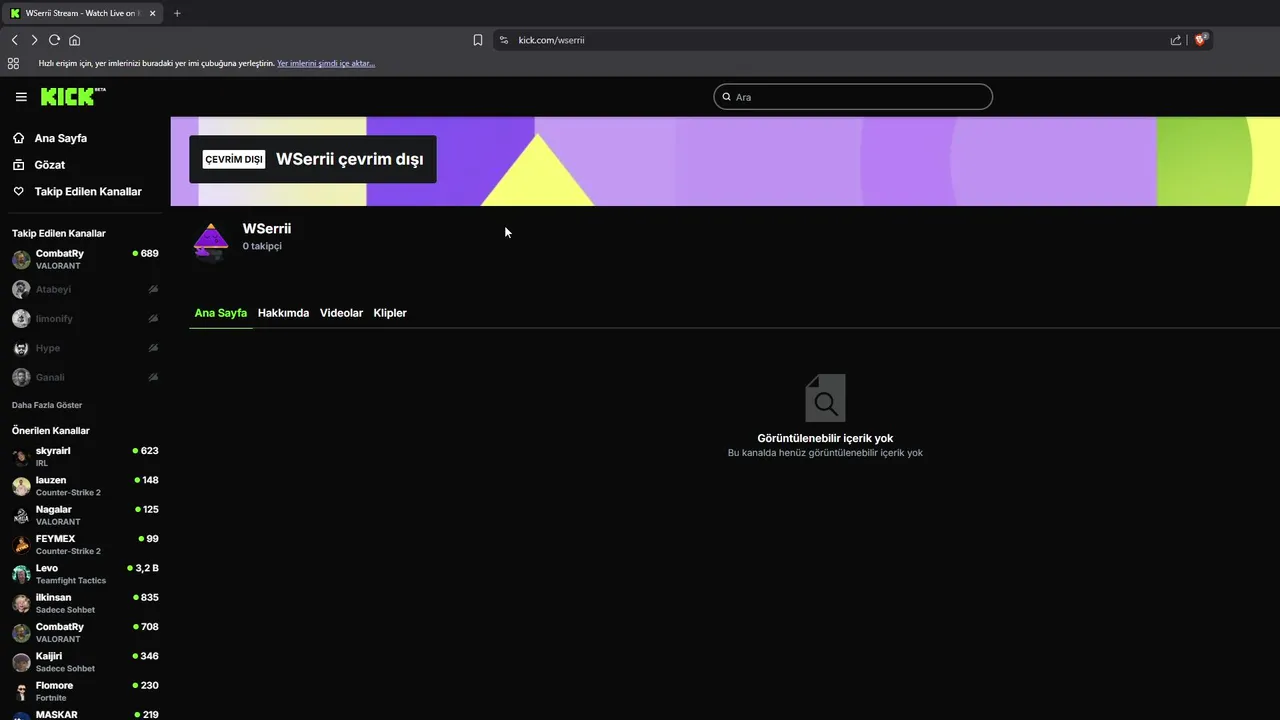This screenshot has width=1280, height=720.
Task: Expand Daha Fazla Göster list
Action: tap(47, 405)
